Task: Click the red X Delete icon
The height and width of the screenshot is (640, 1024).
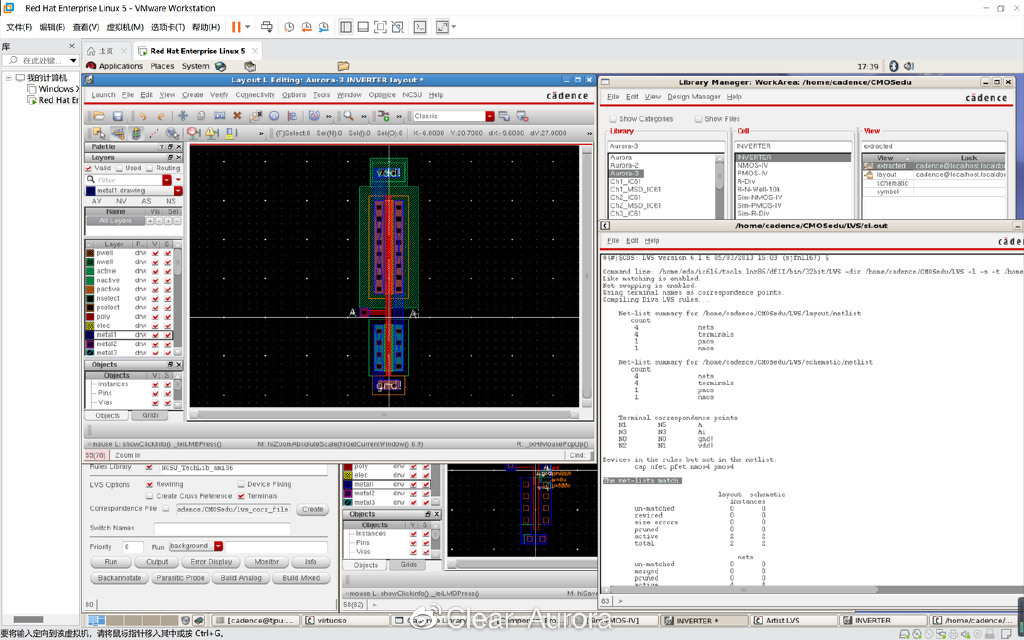Action: click(237, 116)
